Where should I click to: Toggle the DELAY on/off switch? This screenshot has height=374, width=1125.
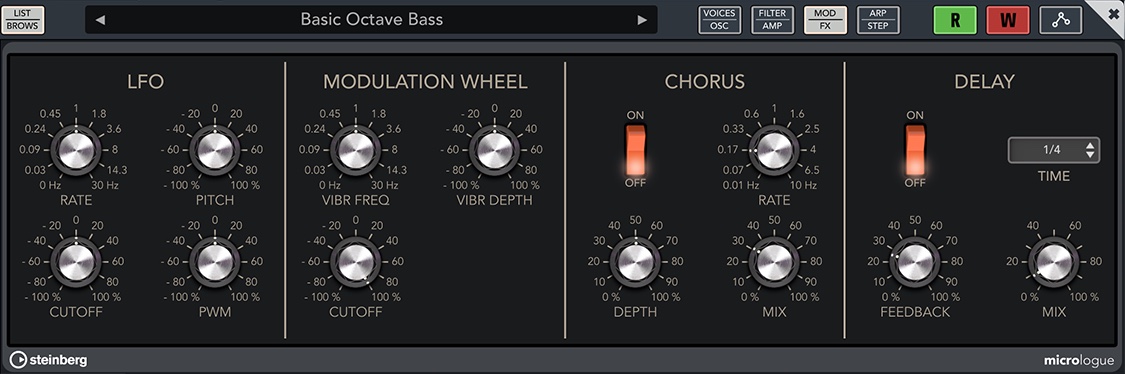(915, 149)
